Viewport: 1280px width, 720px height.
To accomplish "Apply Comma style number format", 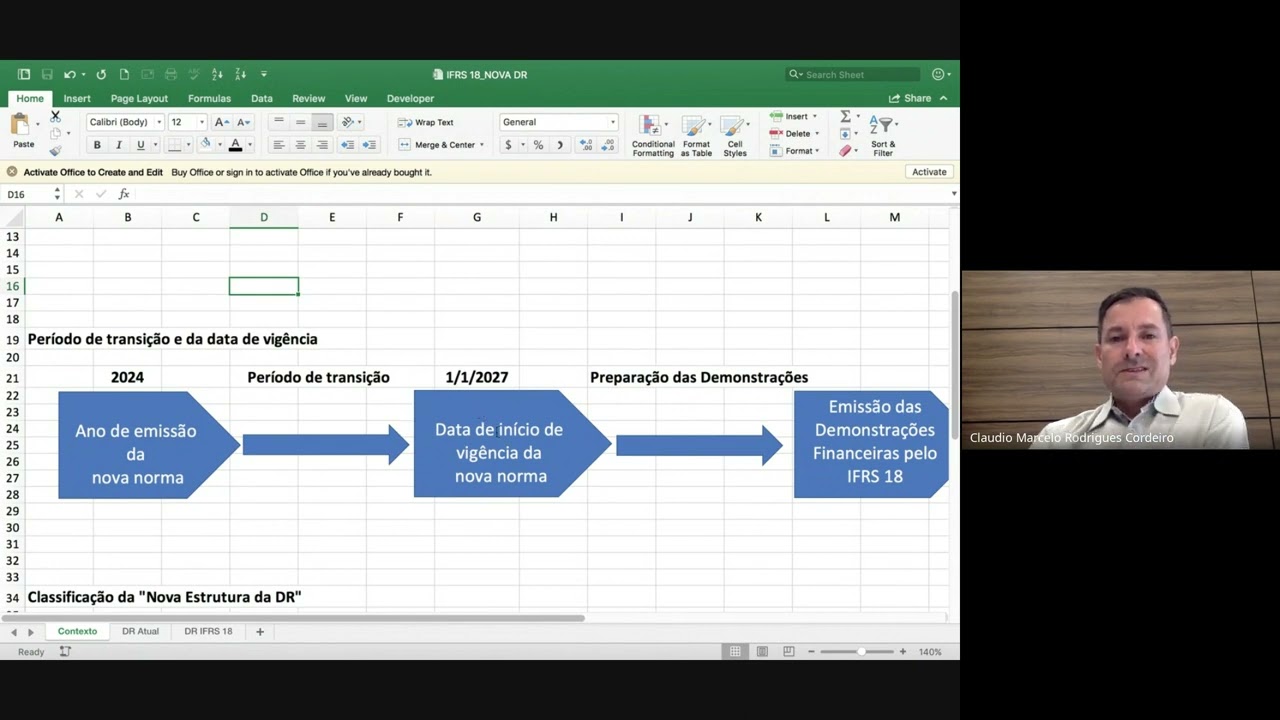I will (x=559, y=145).
